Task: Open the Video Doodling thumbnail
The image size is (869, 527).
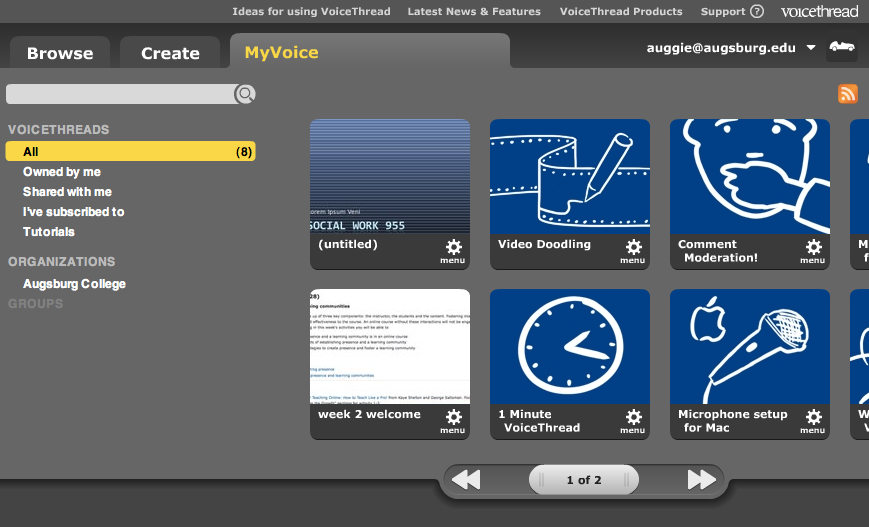Action: click(570, 176)
